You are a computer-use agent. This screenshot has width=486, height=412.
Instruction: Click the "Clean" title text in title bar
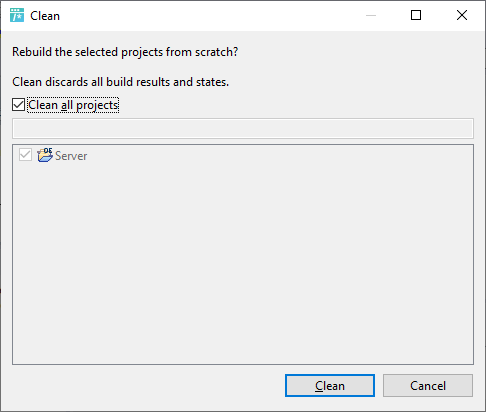[x=45, y=16]
